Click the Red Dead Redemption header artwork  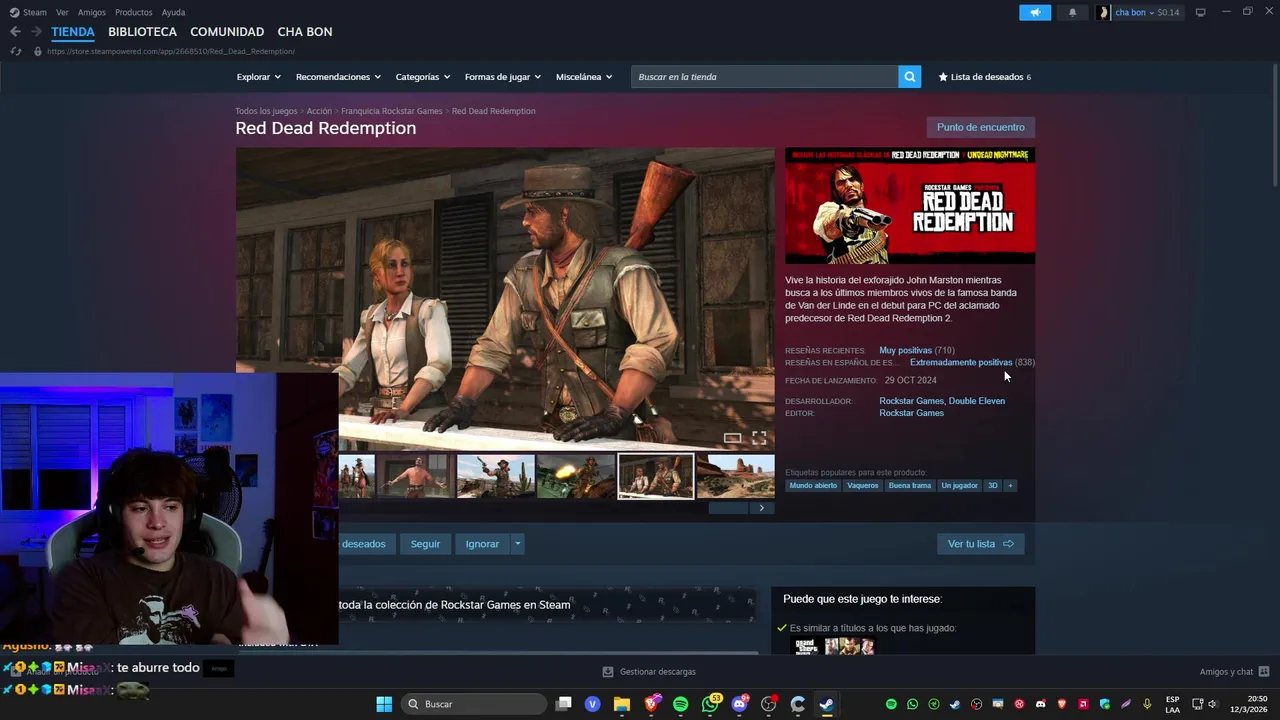click(x=910, y=206)
